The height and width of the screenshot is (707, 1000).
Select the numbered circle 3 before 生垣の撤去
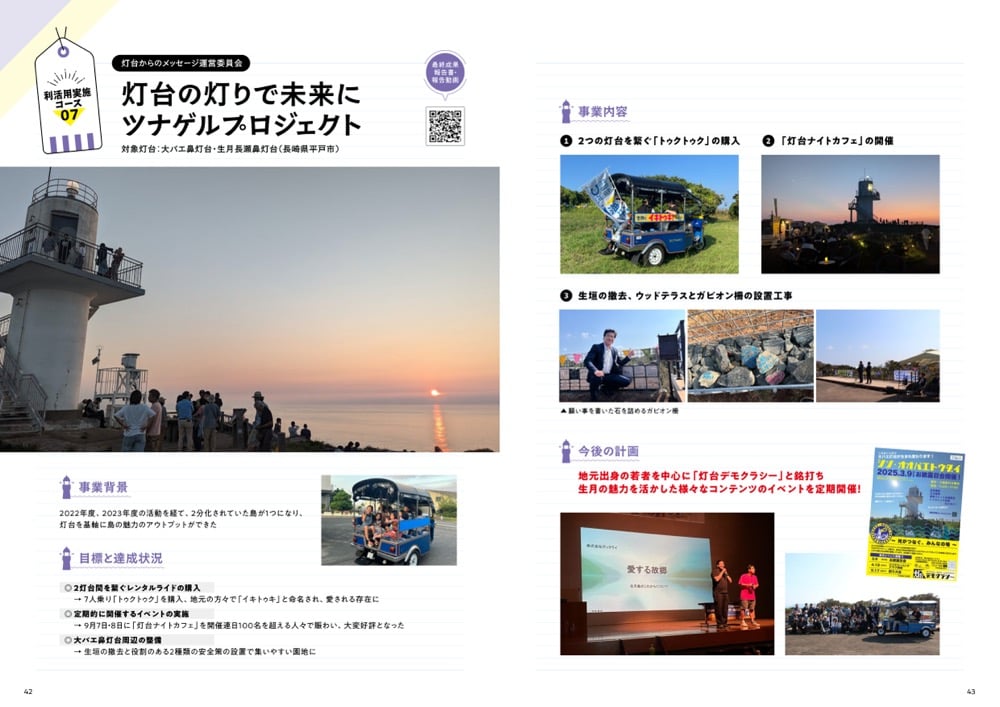[x=566, y=296]
